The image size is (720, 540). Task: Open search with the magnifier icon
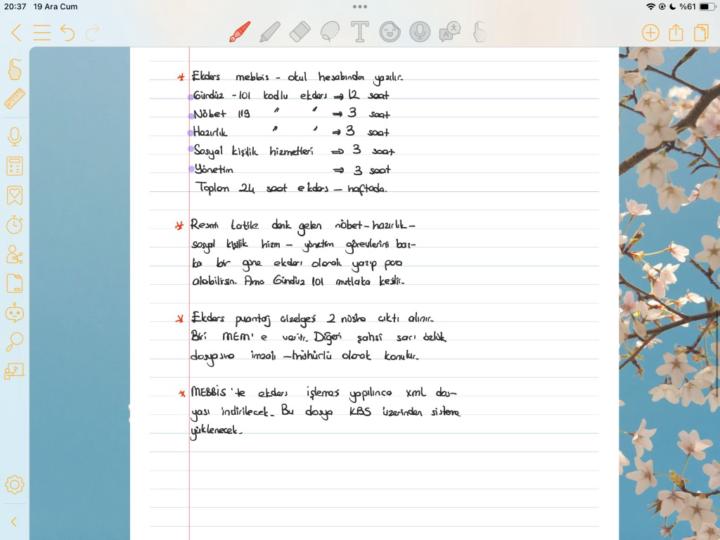point(15,342)
